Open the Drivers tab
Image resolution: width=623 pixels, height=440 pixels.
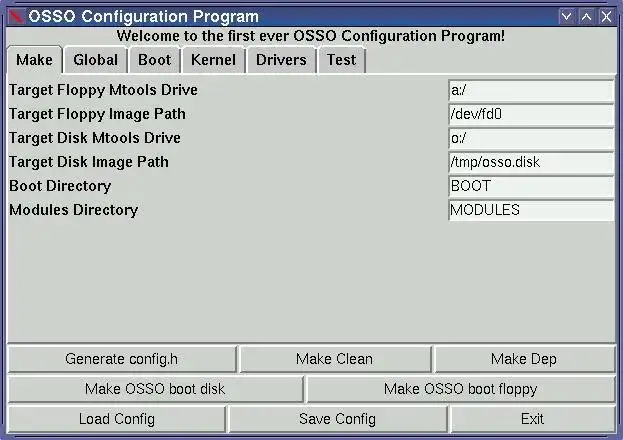(x=281, y=60)
